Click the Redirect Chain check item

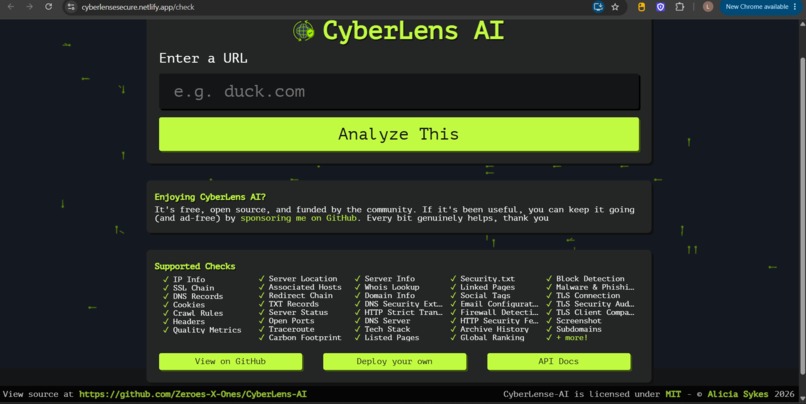point(300,296)
